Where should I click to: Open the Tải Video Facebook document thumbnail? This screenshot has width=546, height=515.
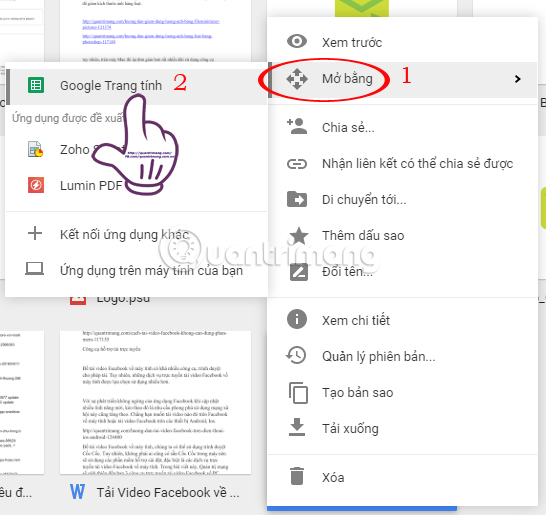point(155,402)
